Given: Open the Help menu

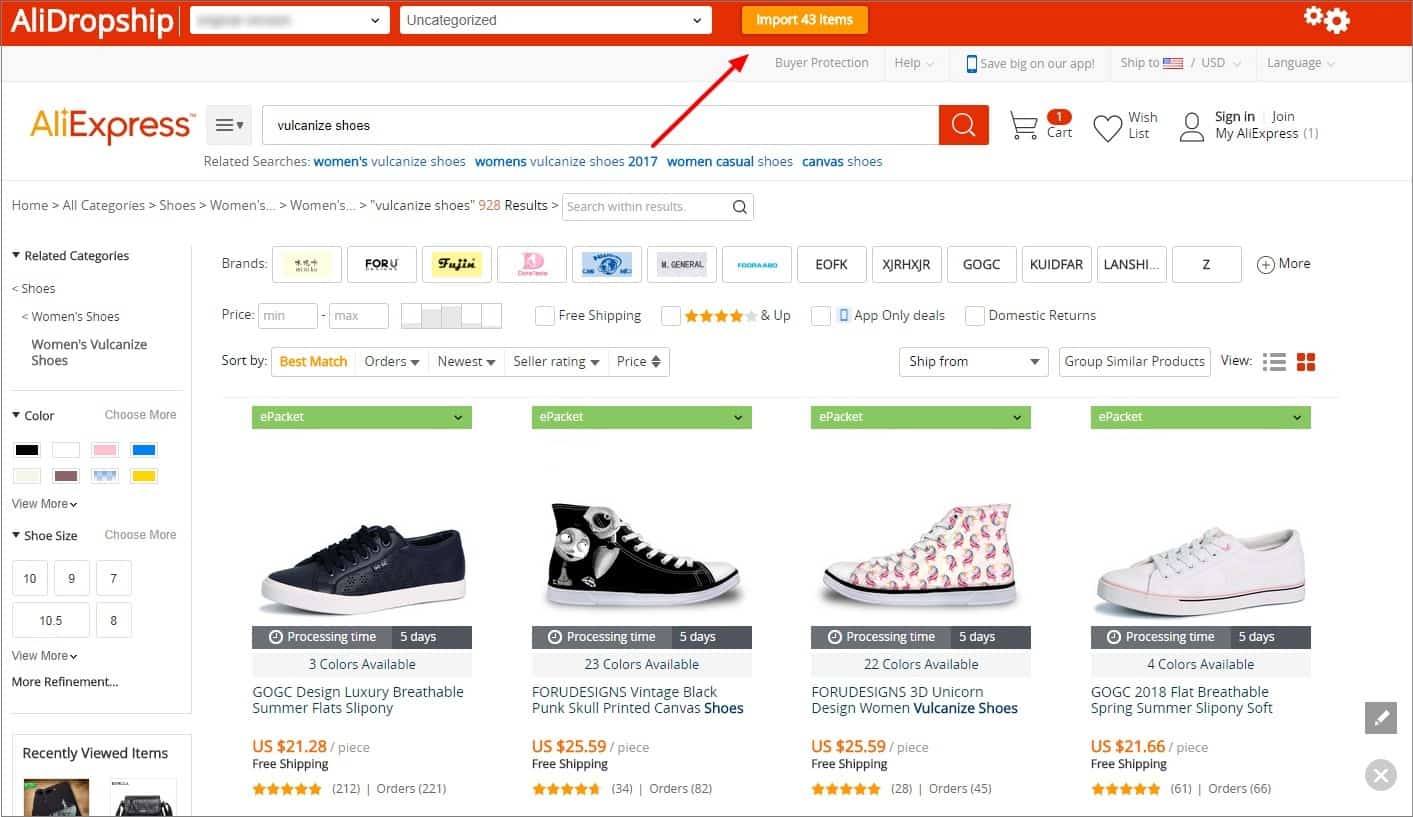Looking at the screenshot, I should 914,63.
